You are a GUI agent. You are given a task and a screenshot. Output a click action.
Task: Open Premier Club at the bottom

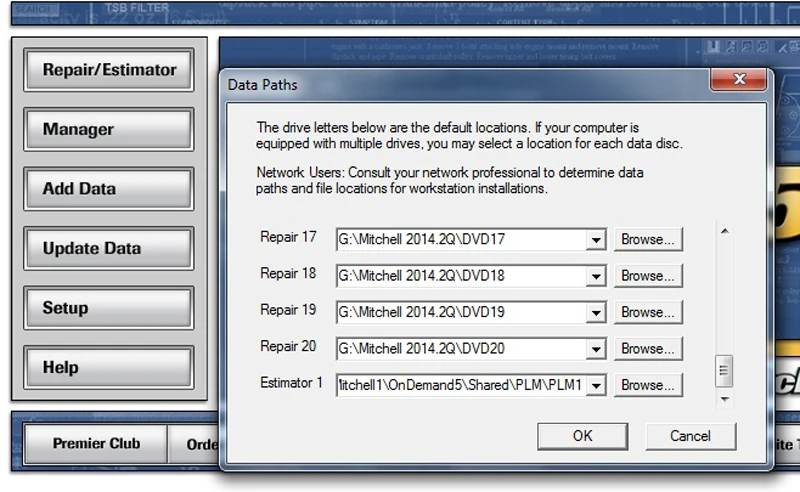tap(96, 444)
